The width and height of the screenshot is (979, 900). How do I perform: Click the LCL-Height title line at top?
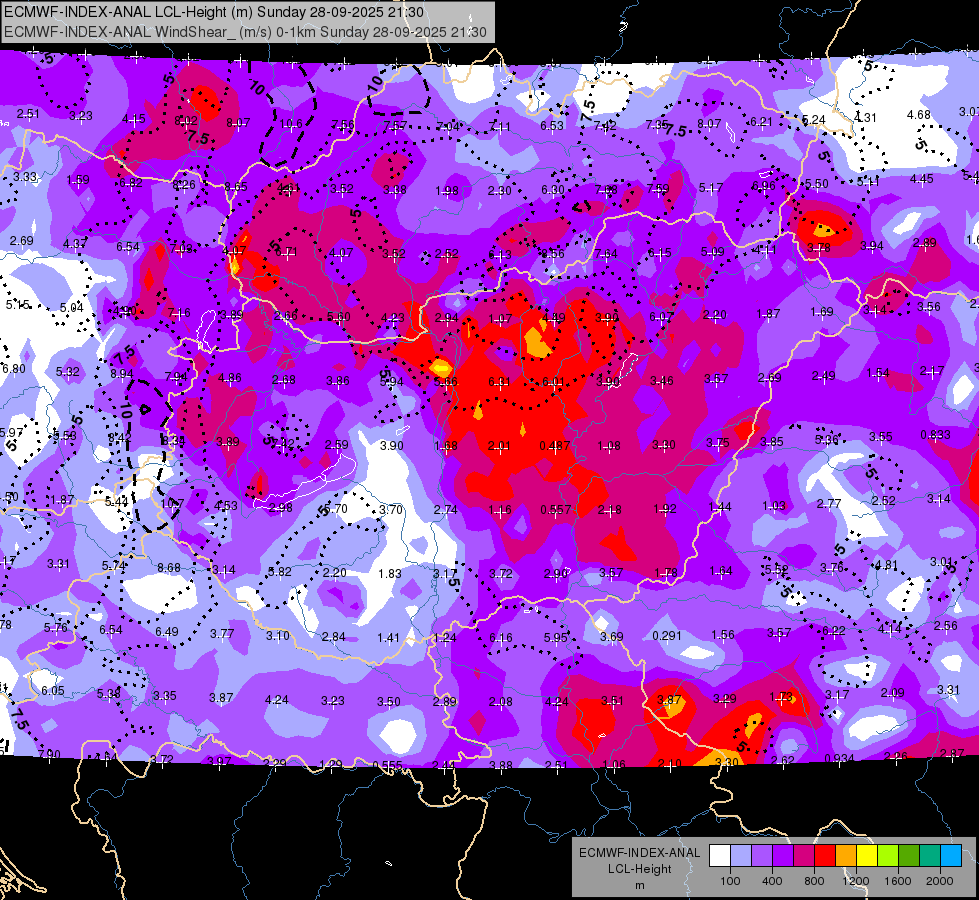(x=214, y=12)
